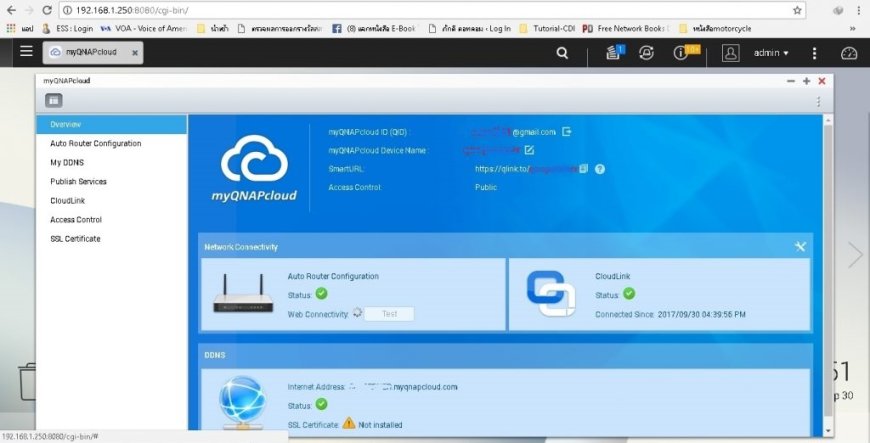This screenshot has height=443, width=870.
Task: Click the 'Public' access control value
Action: click(485, 187)
